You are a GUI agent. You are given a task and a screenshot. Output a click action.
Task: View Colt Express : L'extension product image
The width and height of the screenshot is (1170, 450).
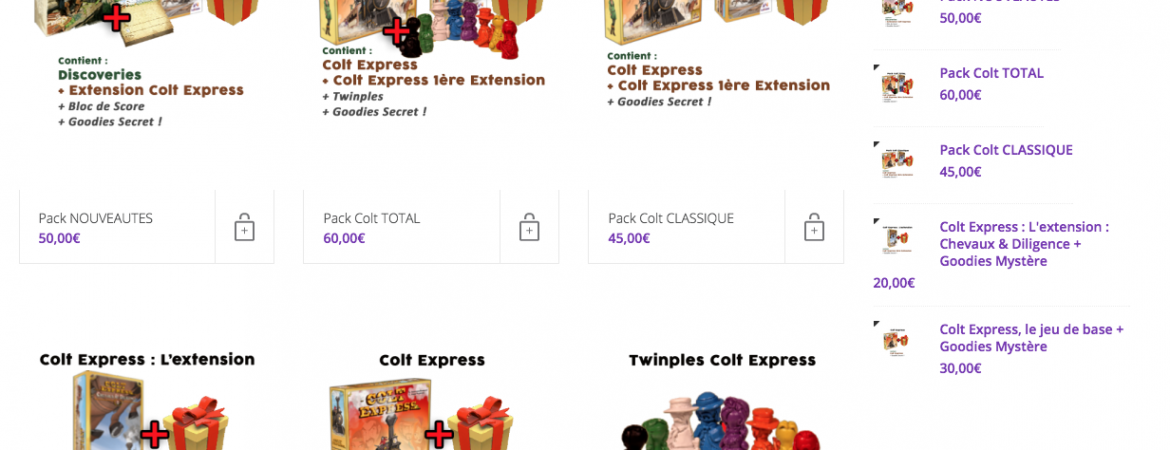(x=147, y=401)
